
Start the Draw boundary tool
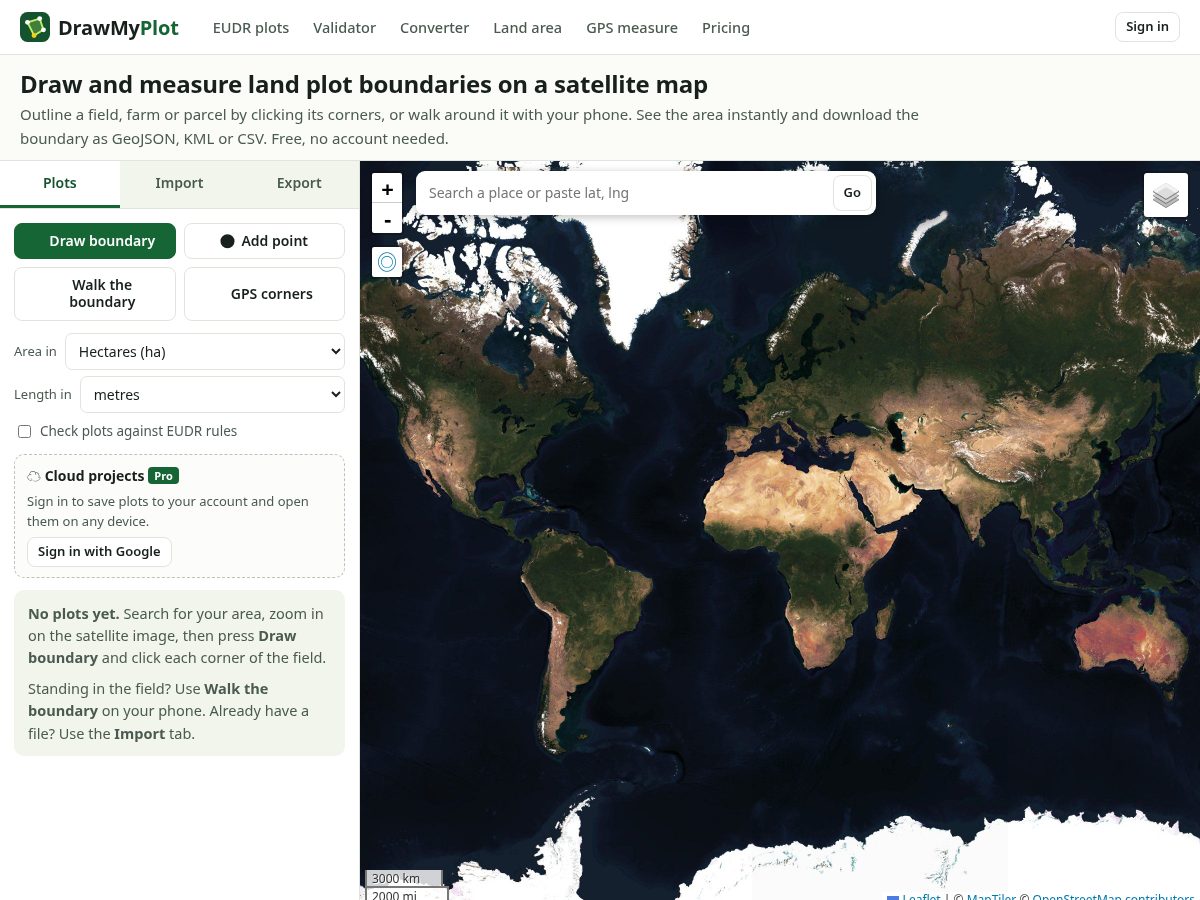pyautogui.click(x=95, y=241)
